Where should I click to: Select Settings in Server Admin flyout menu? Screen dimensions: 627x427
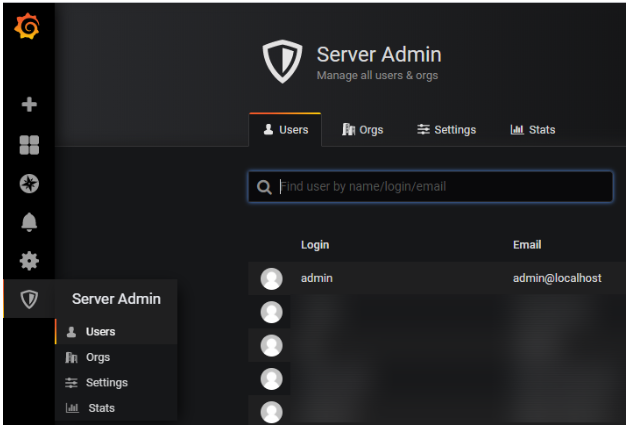click(x=116, y=383)
